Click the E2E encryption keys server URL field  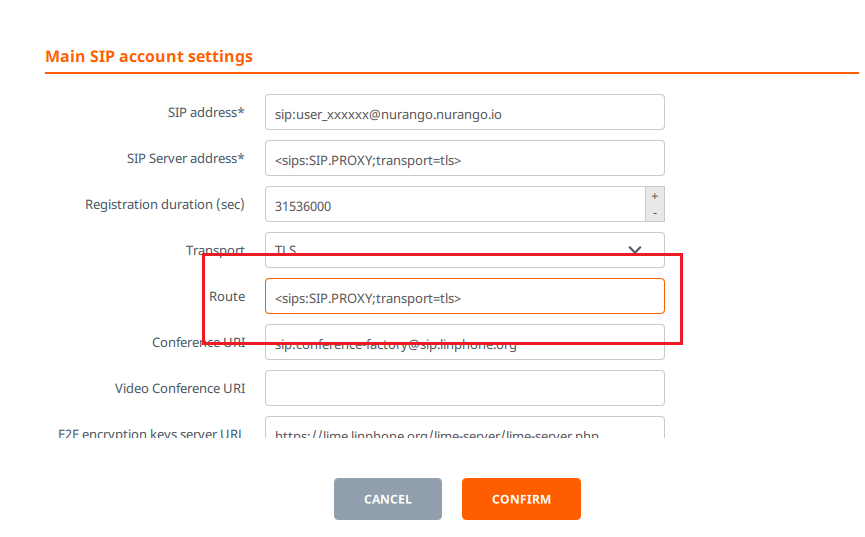click(x=464, y=428)
